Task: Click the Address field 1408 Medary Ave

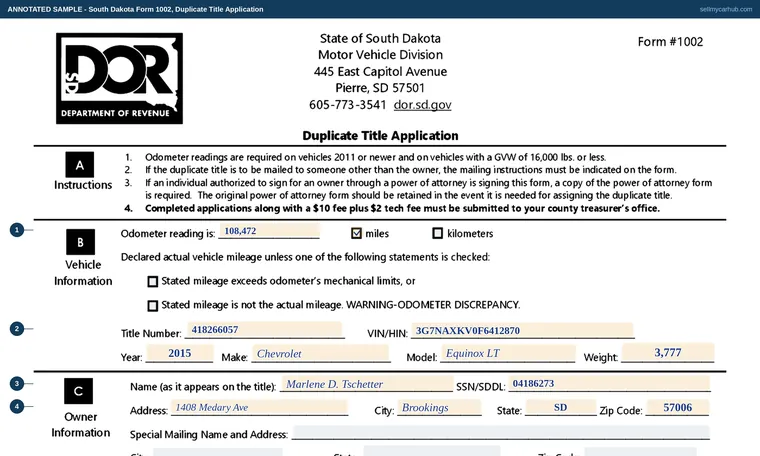Action: (x=259, y=408)
